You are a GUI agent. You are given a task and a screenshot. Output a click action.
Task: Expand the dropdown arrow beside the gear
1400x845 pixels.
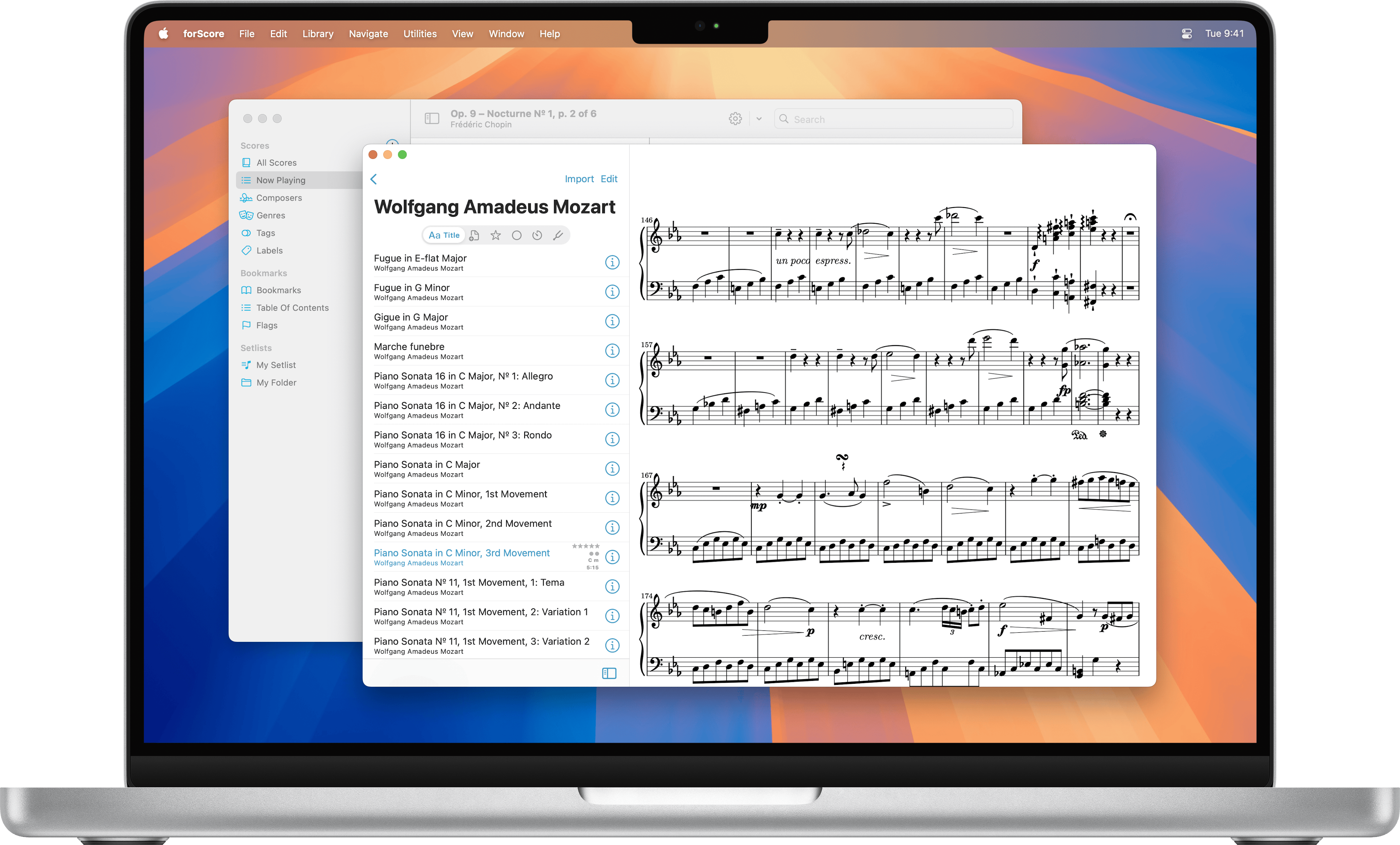point(759,119)
